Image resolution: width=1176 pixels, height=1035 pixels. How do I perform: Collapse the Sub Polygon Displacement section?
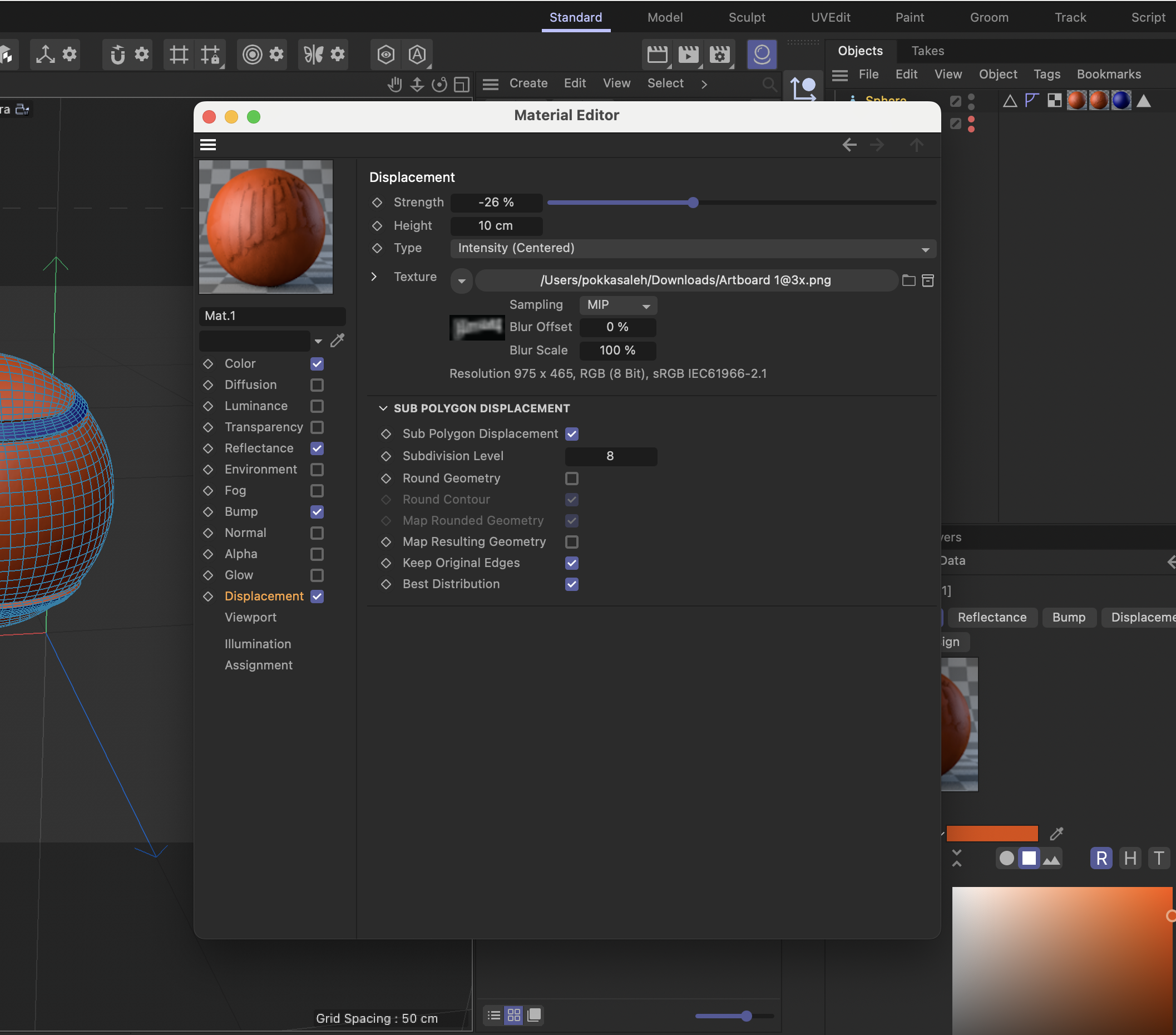(x=383, y=408)
